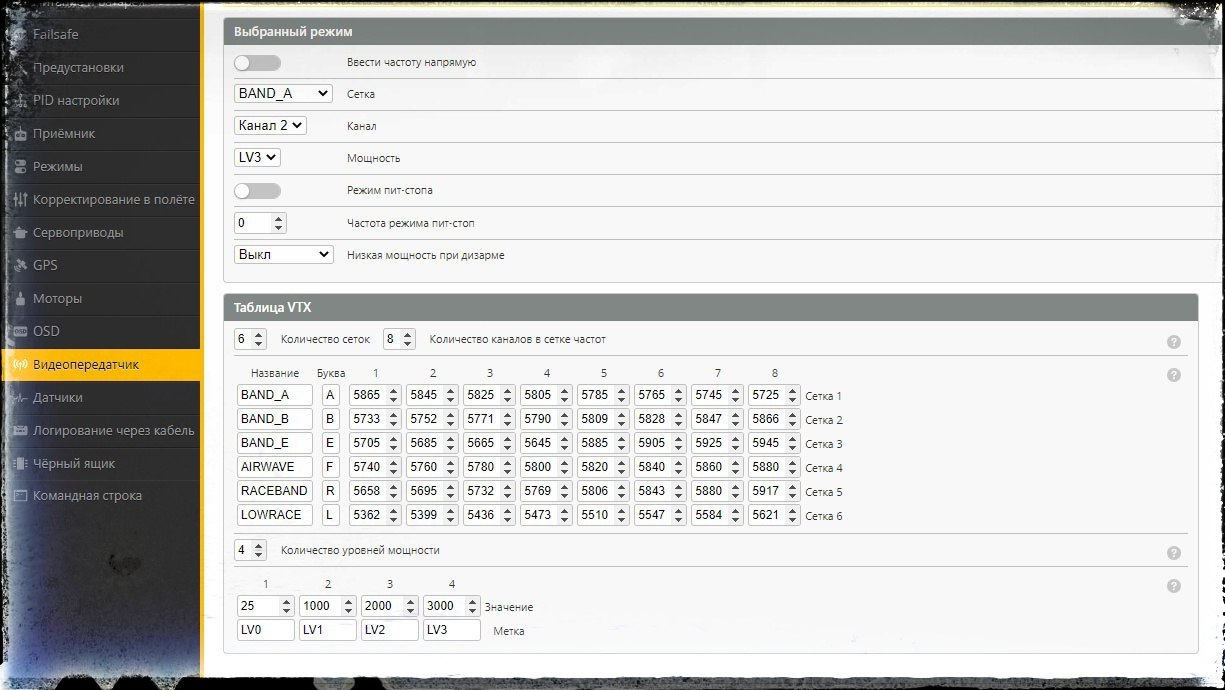Screen dimensions: 1225x690
Task: Click help icon beside Количество уровней мощности
Action: point(1174,553)
